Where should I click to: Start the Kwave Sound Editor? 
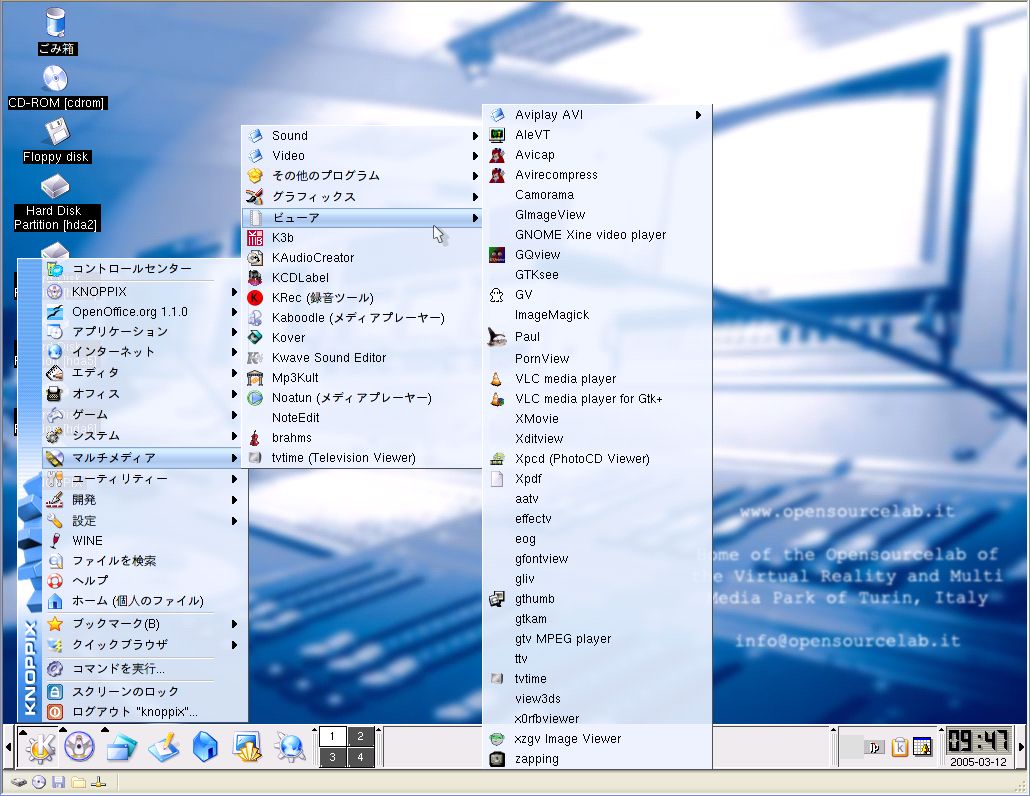coord(361,357)
